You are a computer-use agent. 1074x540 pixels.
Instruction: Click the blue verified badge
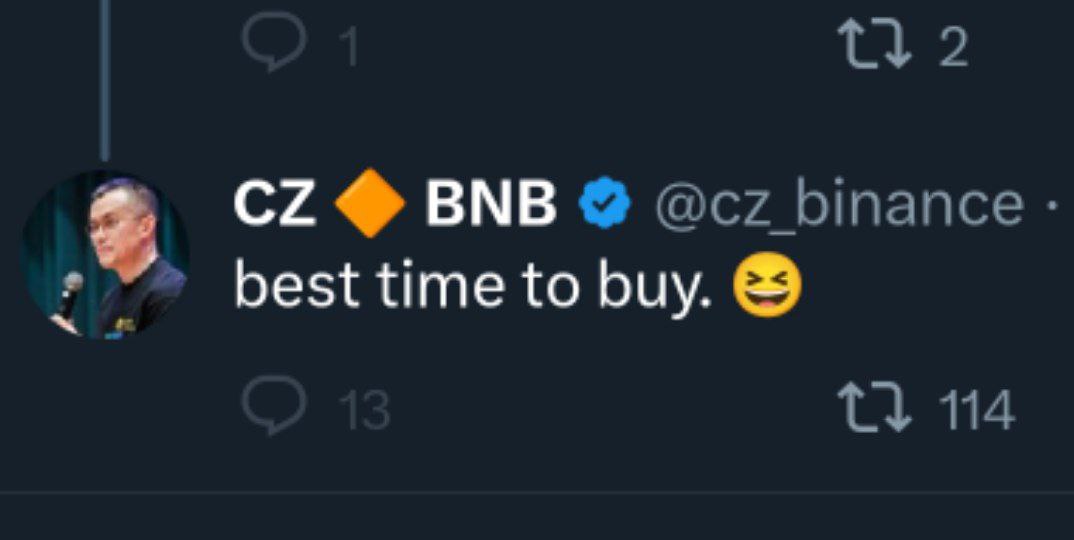[x=606, y=205]
